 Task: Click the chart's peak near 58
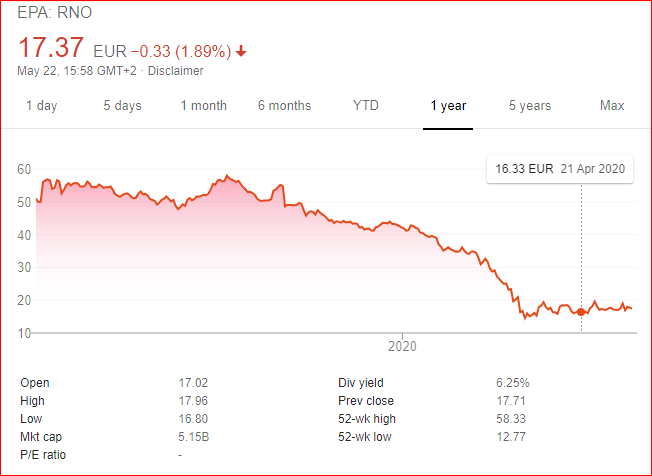(227, 176)
